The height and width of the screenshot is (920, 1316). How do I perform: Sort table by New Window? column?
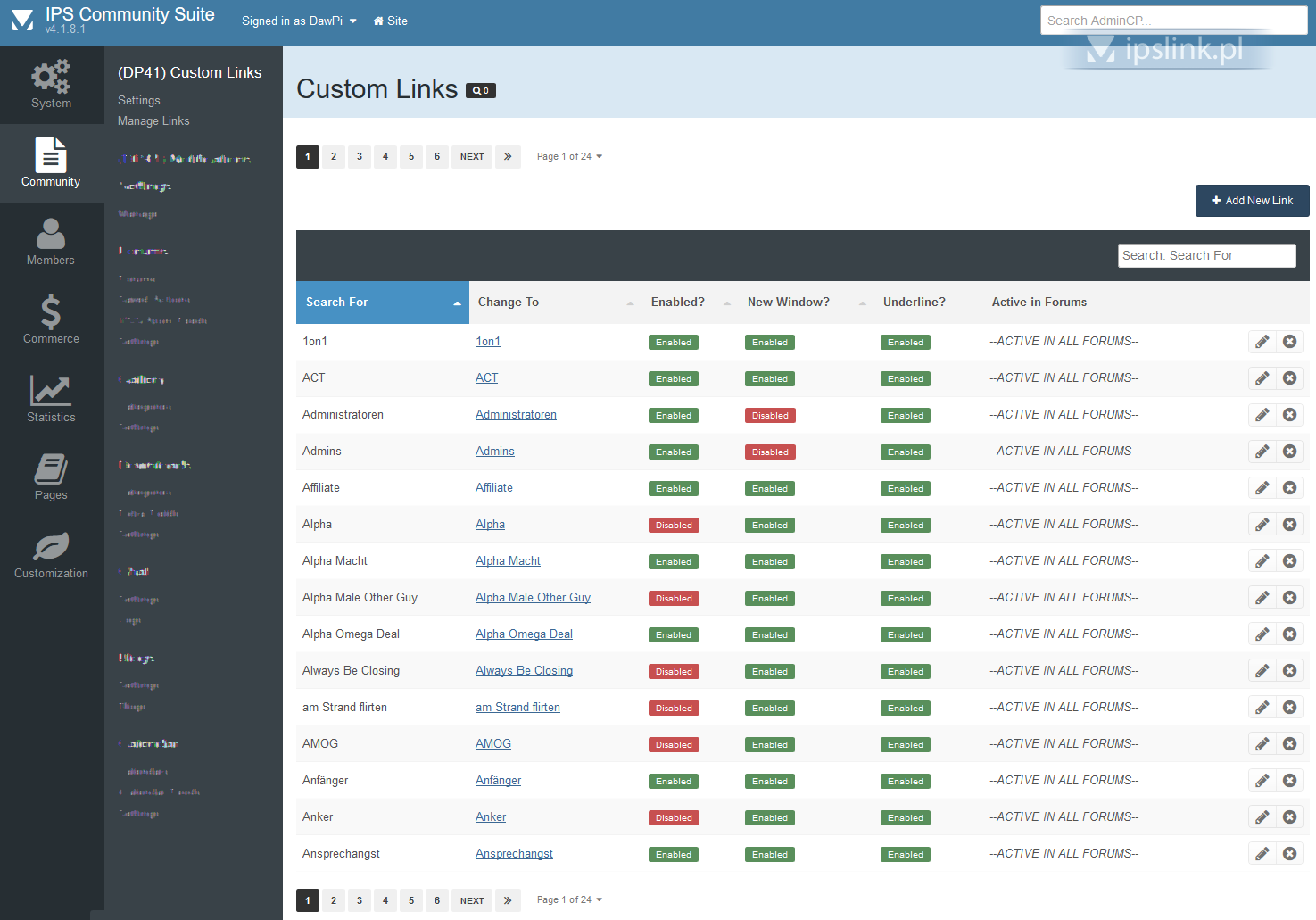[x=807, y=303]
